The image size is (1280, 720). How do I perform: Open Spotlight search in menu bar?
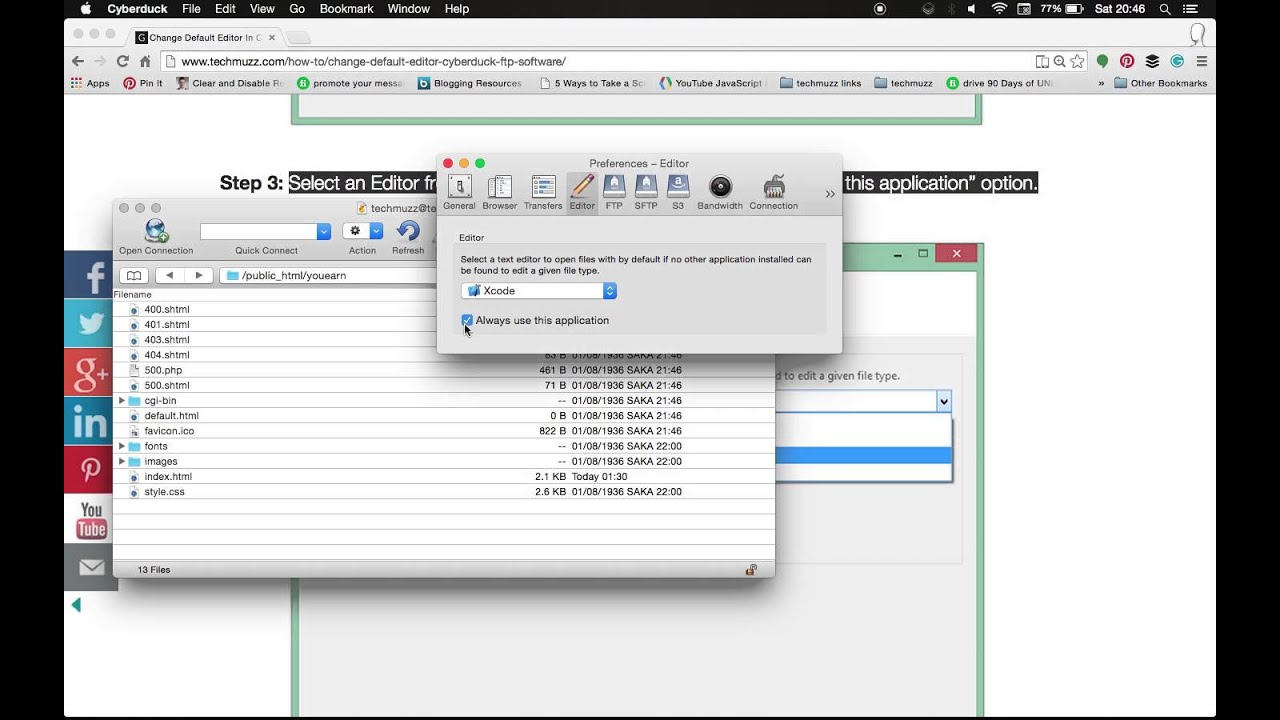pyautogui.click(x=1165, y=9)
